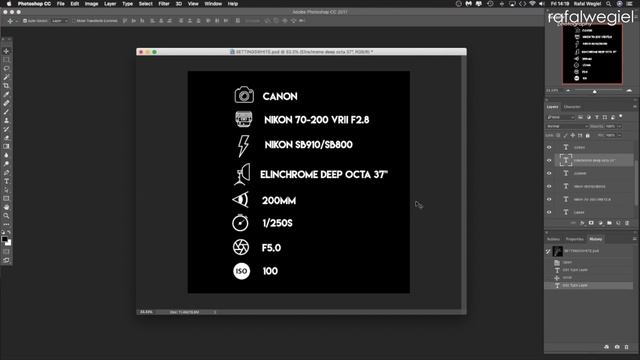Screen dimensions: 640x360
Task: Create a new layer icon
Action: point(618,223)
